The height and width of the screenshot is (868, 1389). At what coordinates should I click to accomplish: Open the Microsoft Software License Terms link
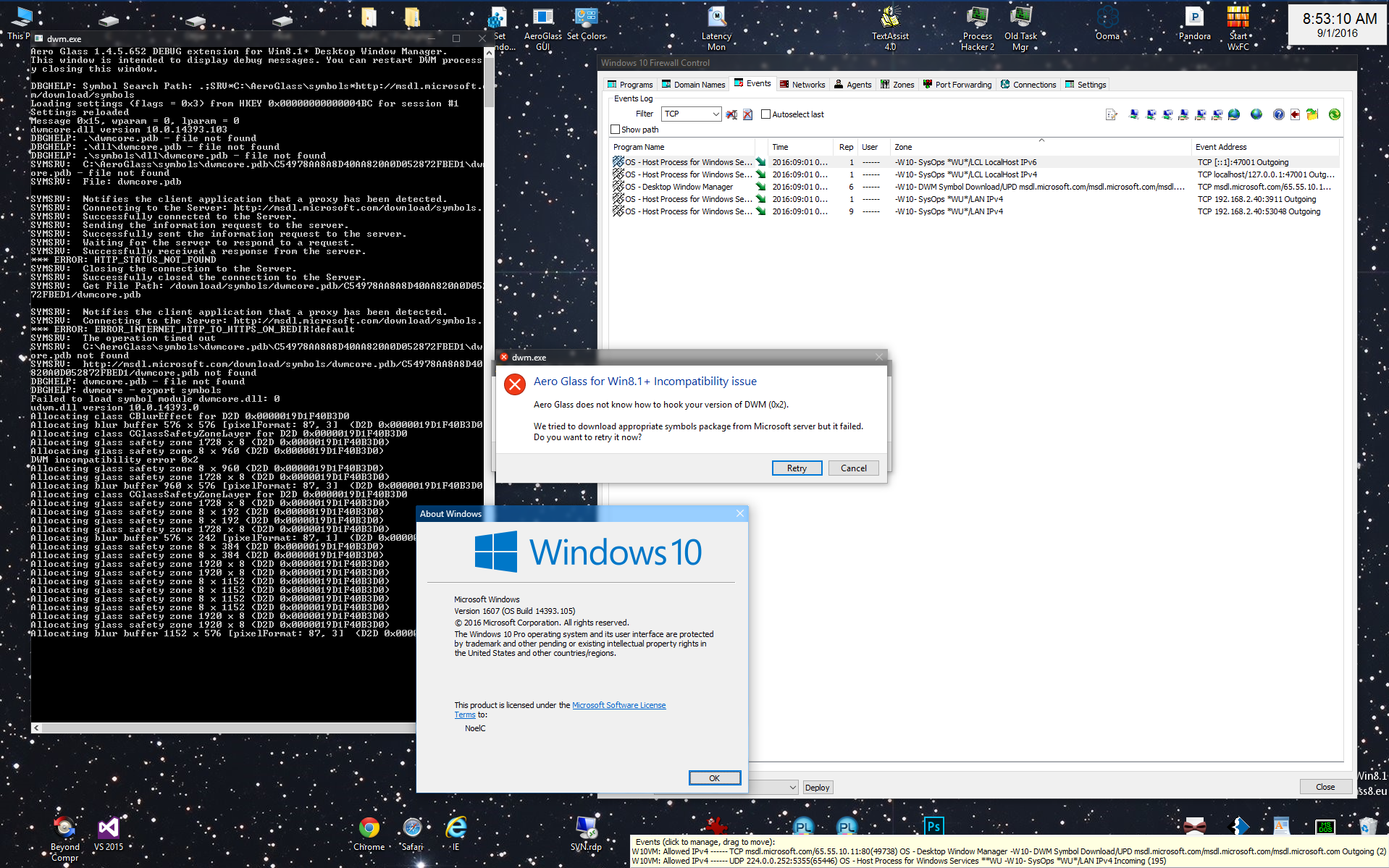(619, 705)
